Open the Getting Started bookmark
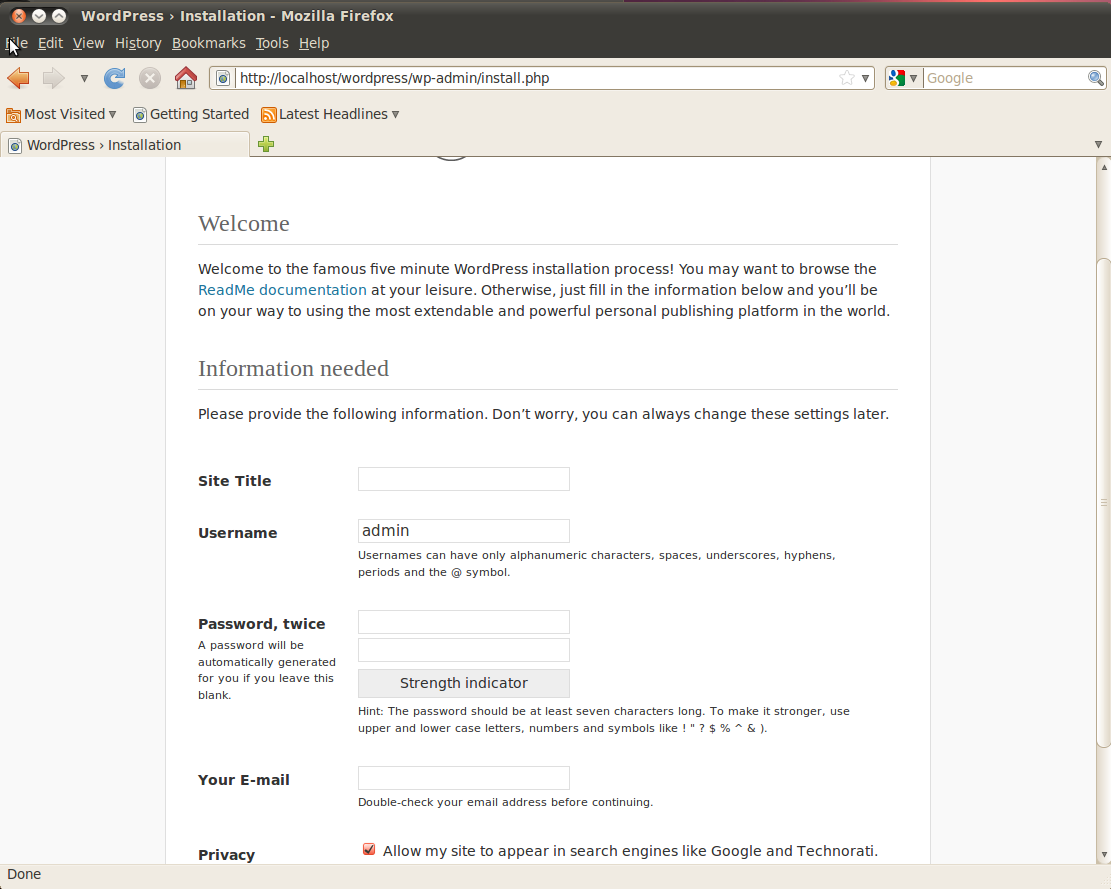Viewport: 1111px width, 889px height. click(191, 114)
